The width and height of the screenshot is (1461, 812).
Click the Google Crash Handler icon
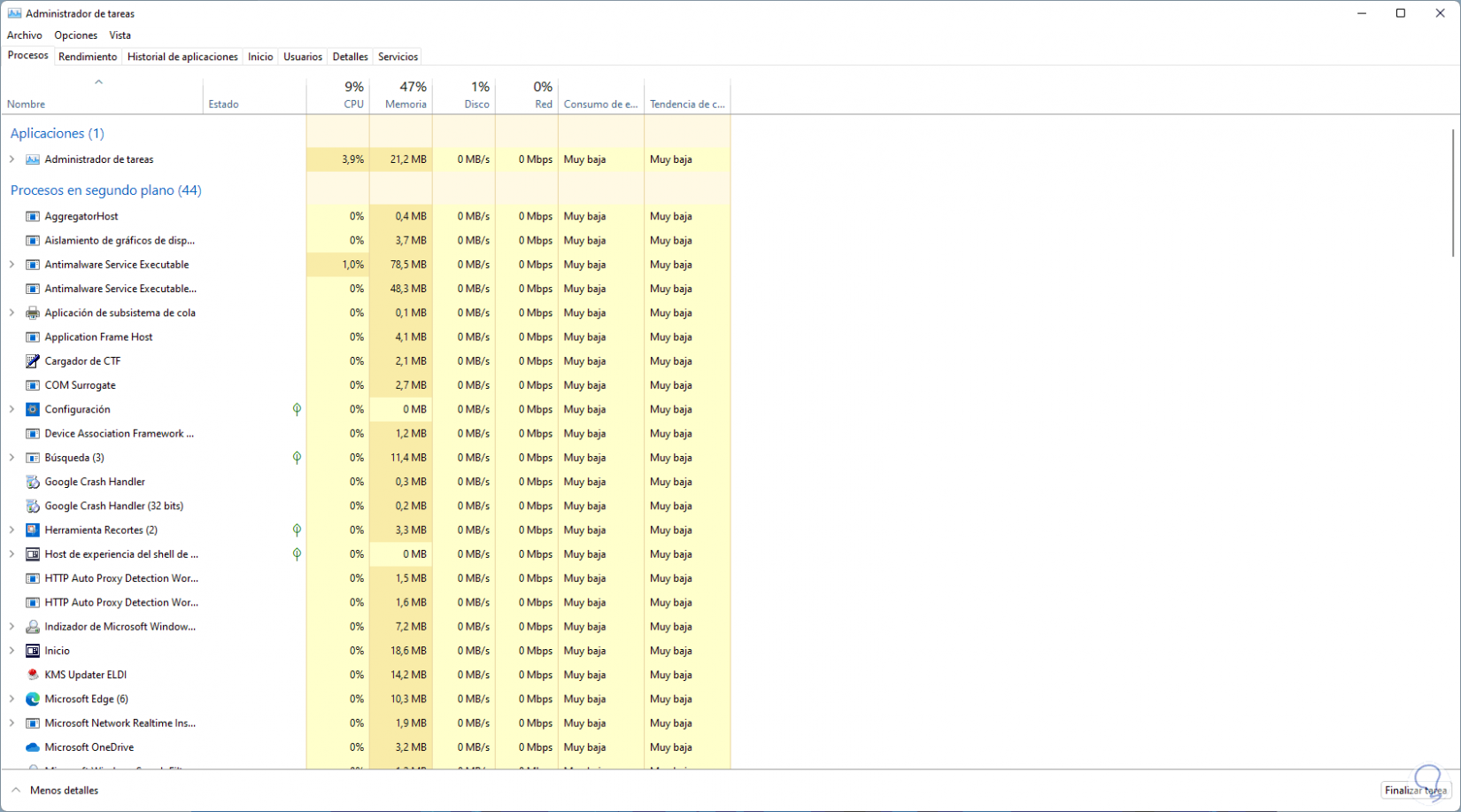click(x=33, y=482)
